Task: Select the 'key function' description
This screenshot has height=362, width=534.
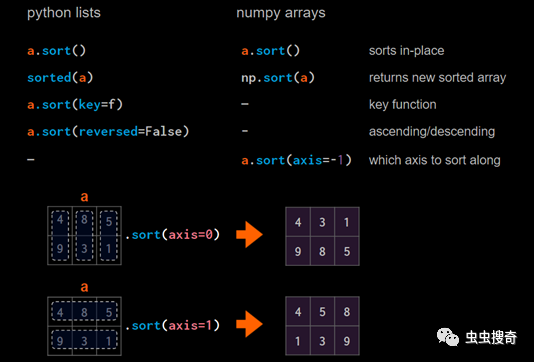Action: pyautogui.click(x=403, y=105)
